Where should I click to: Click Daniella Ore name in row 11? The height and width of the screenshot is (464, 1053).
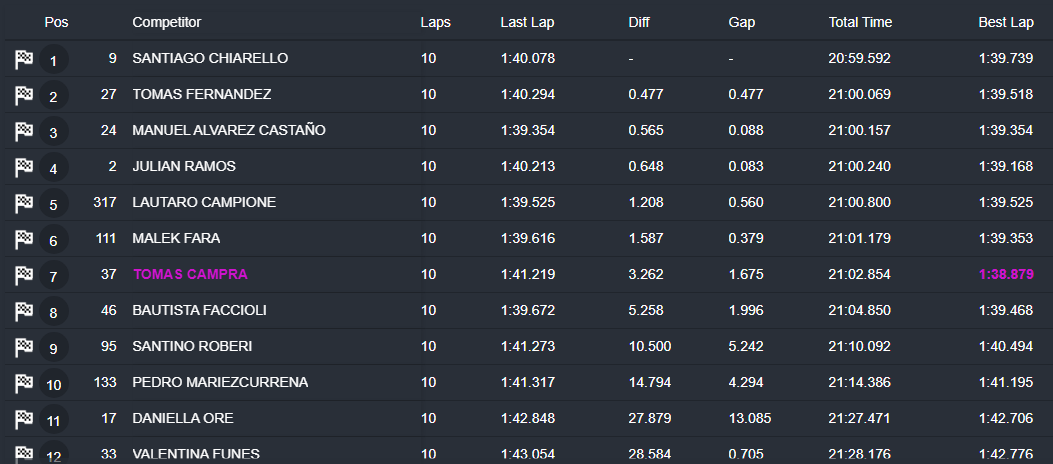[x=183, y=418]
